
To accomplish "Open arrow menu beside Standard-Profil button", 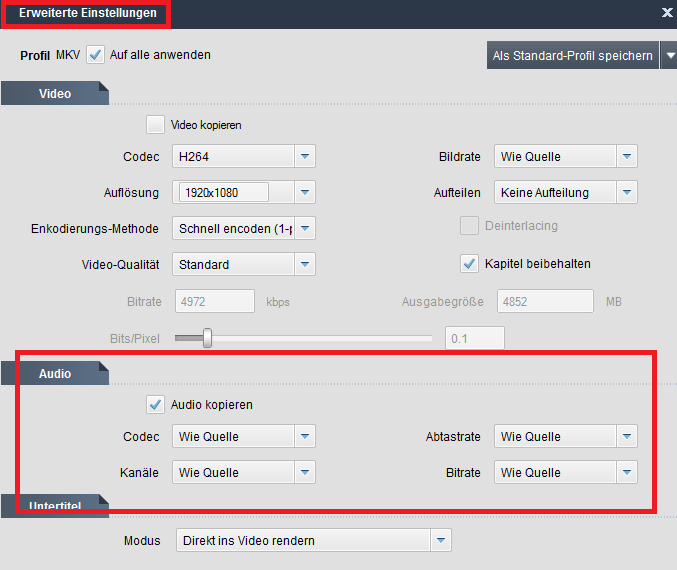I will tap(668, 56).
